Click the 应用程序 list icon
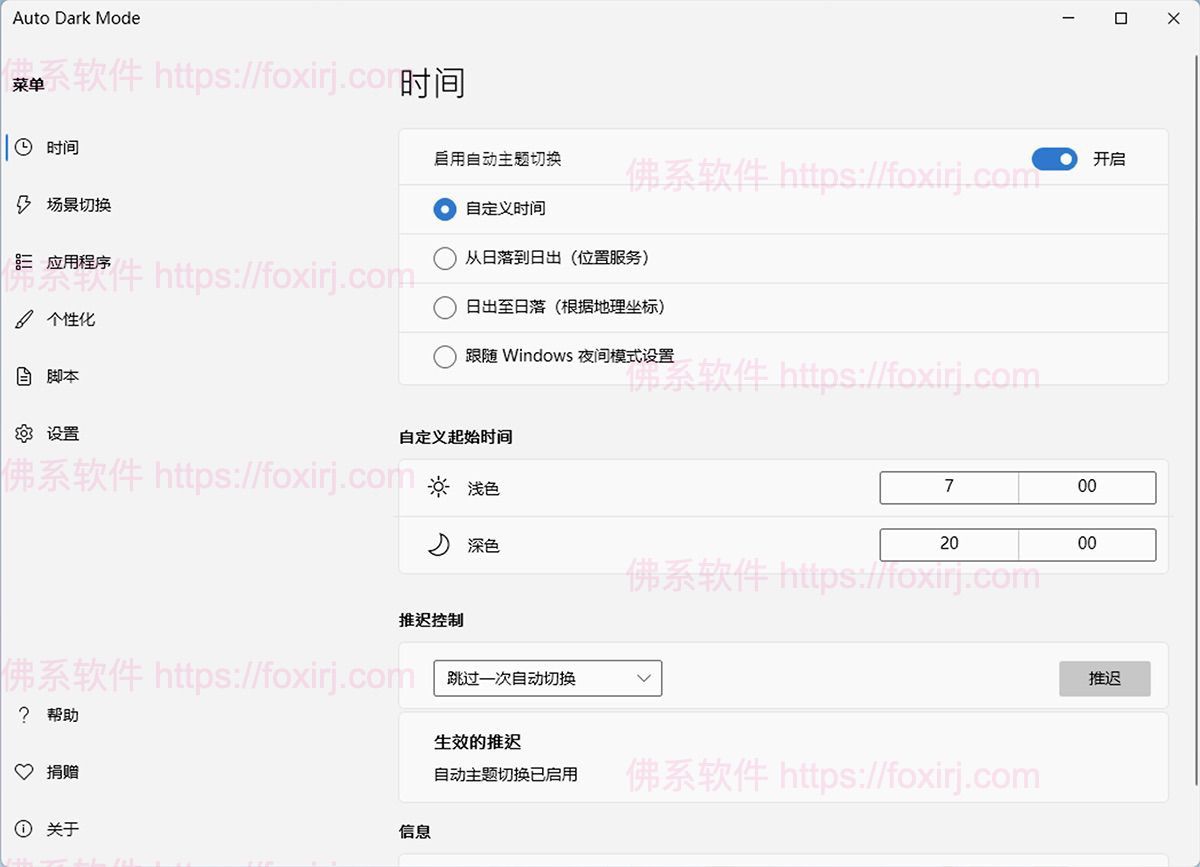Viewport: 1200px width, 867px height. pos(25,261)
